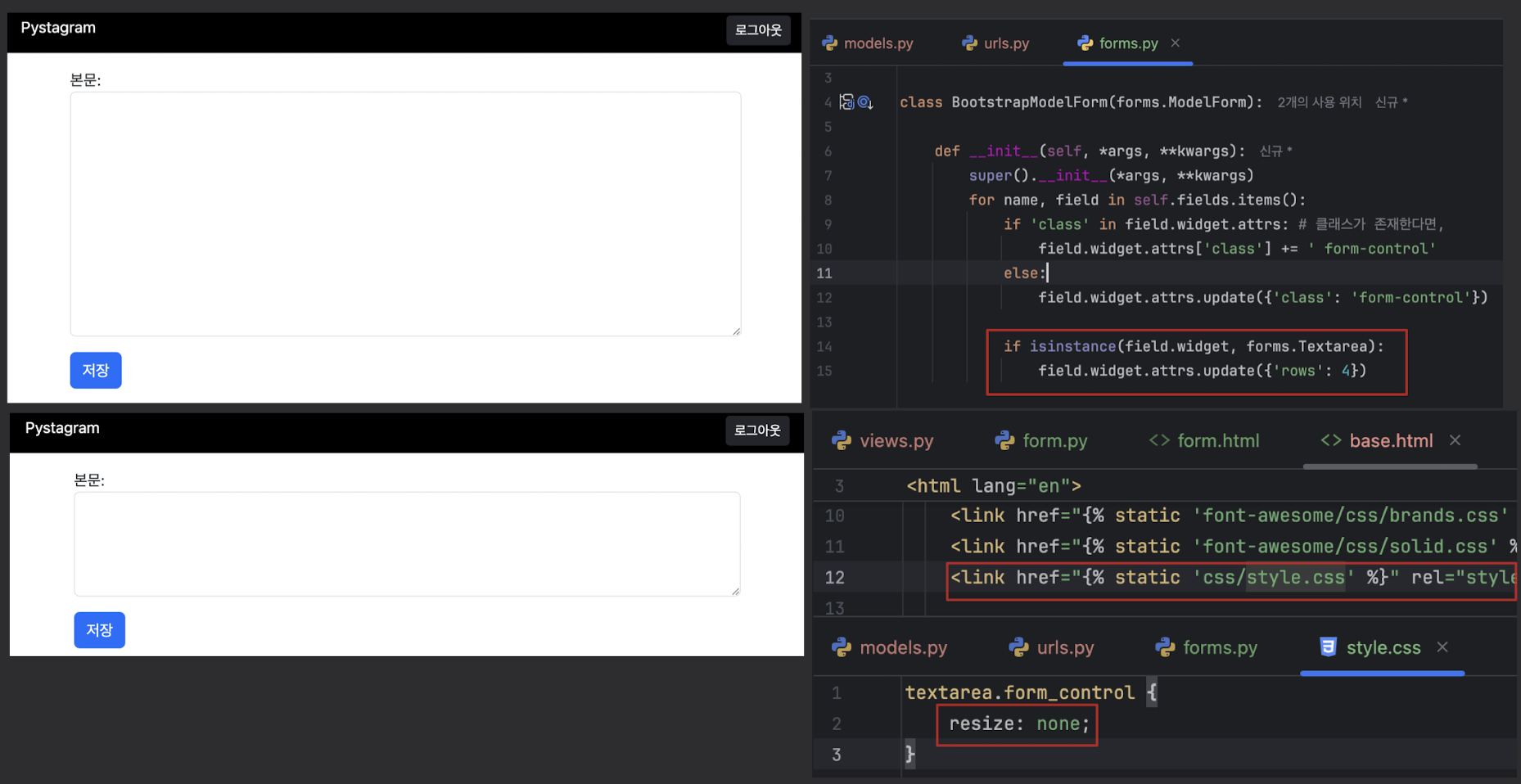Open the models.py tab in the bottom editor
This screenshot has height=784, width=1521.
pyautogui.click(x=889, y=647)
